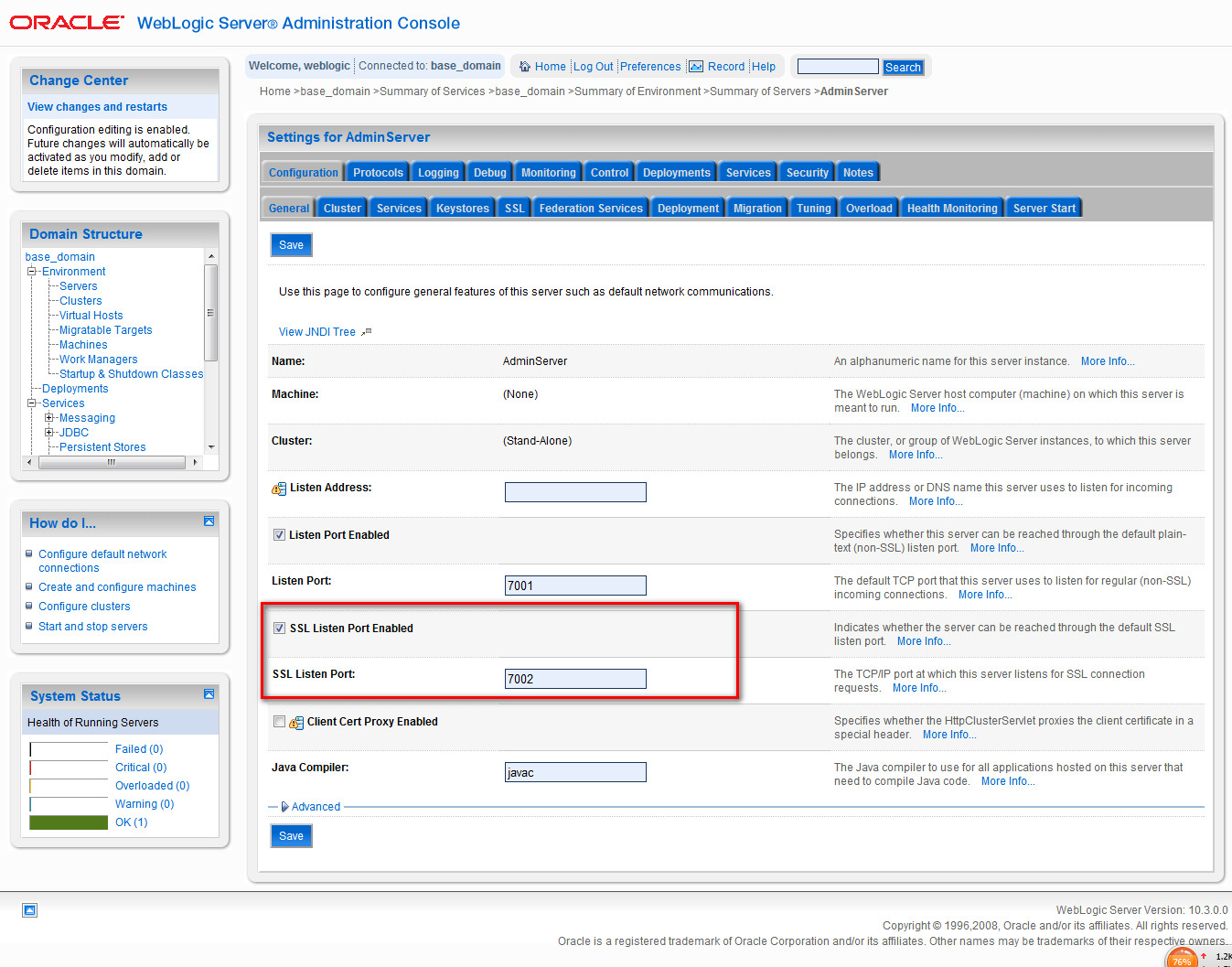Select the SSL sub-tab
Viewport: 1232px width, 967px height.
point(515,209)
